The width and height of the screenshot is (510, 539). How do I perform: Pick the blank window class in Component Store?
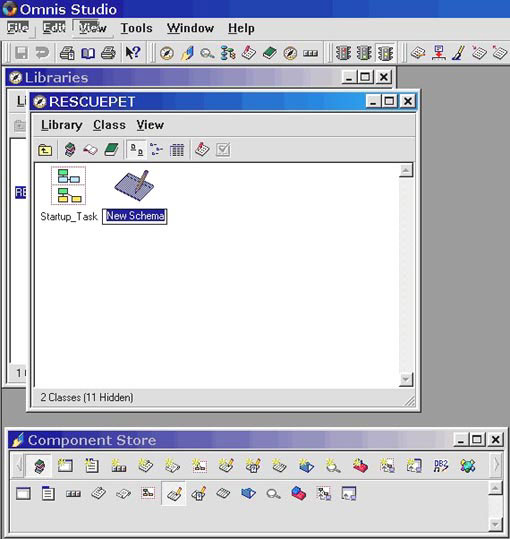coord(23,494)
